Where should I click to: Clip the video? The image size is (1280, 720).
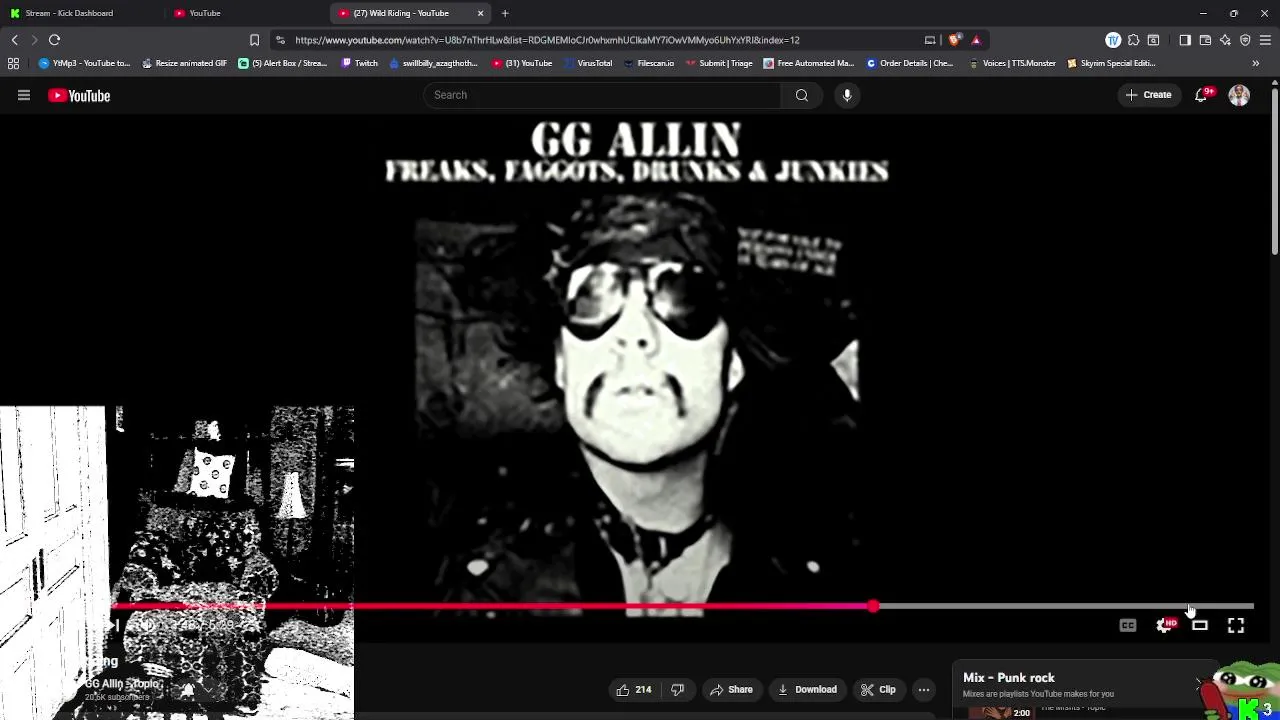878,689
